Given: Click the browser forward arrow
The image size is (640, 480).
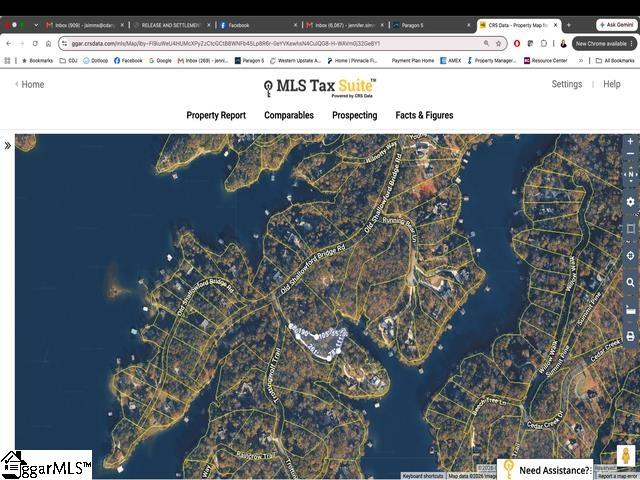Looking at the screenshot, I should tap(22, 43).
